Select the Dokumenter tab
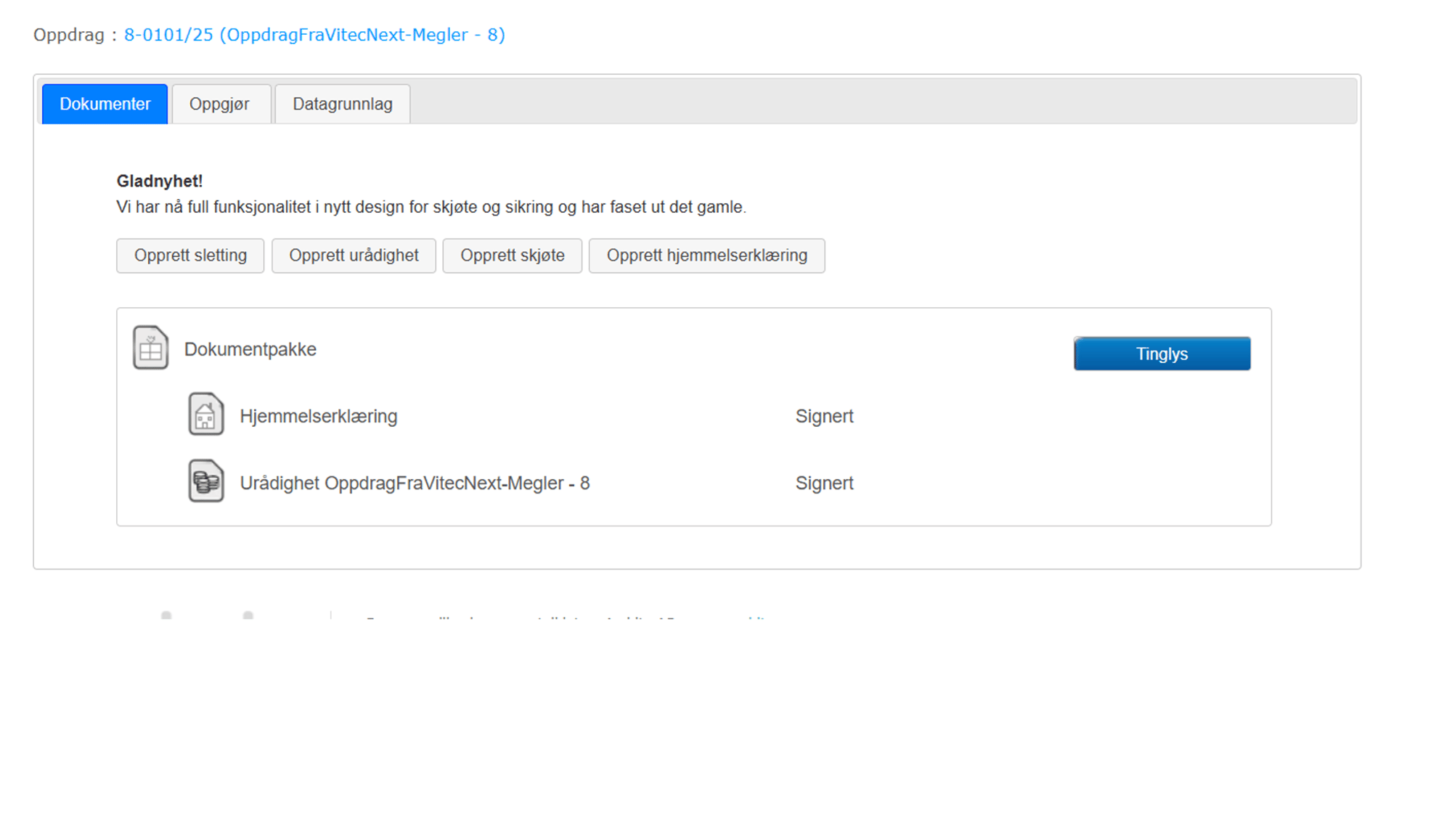 pos(105,104)
